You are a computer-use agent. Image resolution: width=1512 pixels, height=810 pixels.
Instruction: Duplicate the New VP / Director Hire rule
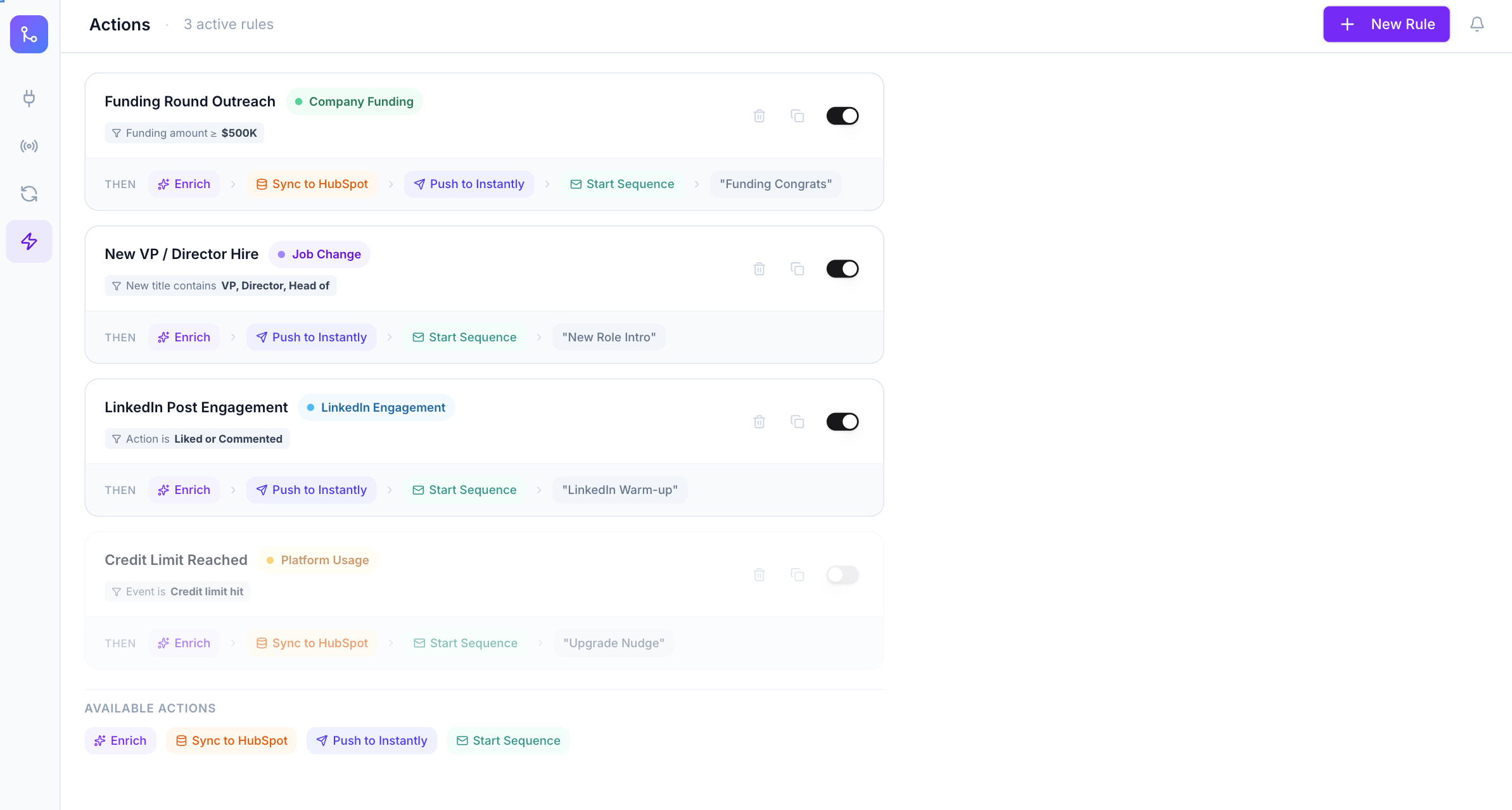797,269
